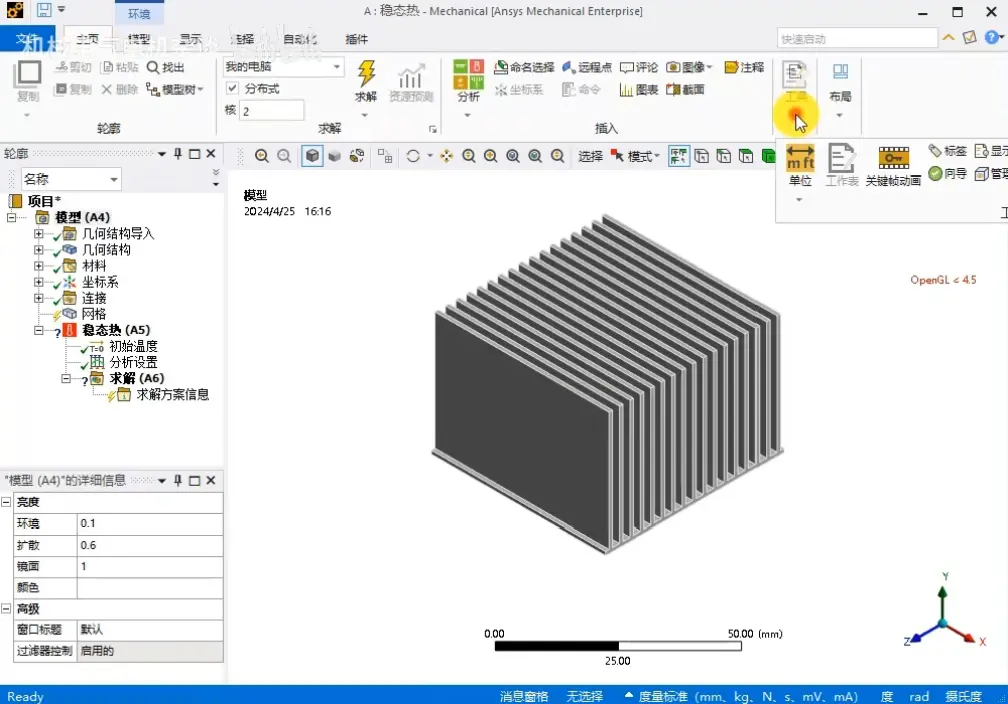
Task: Open the 名称 filter dropdown in outline
Action: [71, 179]
